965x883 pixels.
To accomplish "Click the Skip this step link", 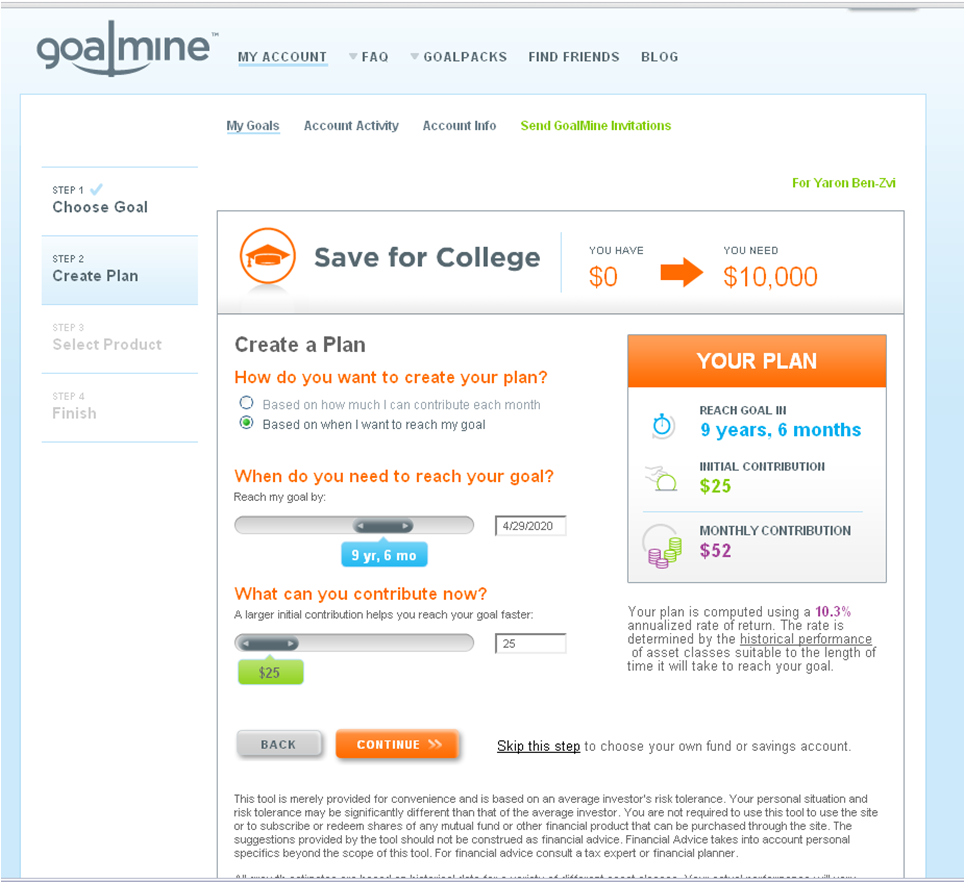I will pyautogui.click(x=538, y=746).
